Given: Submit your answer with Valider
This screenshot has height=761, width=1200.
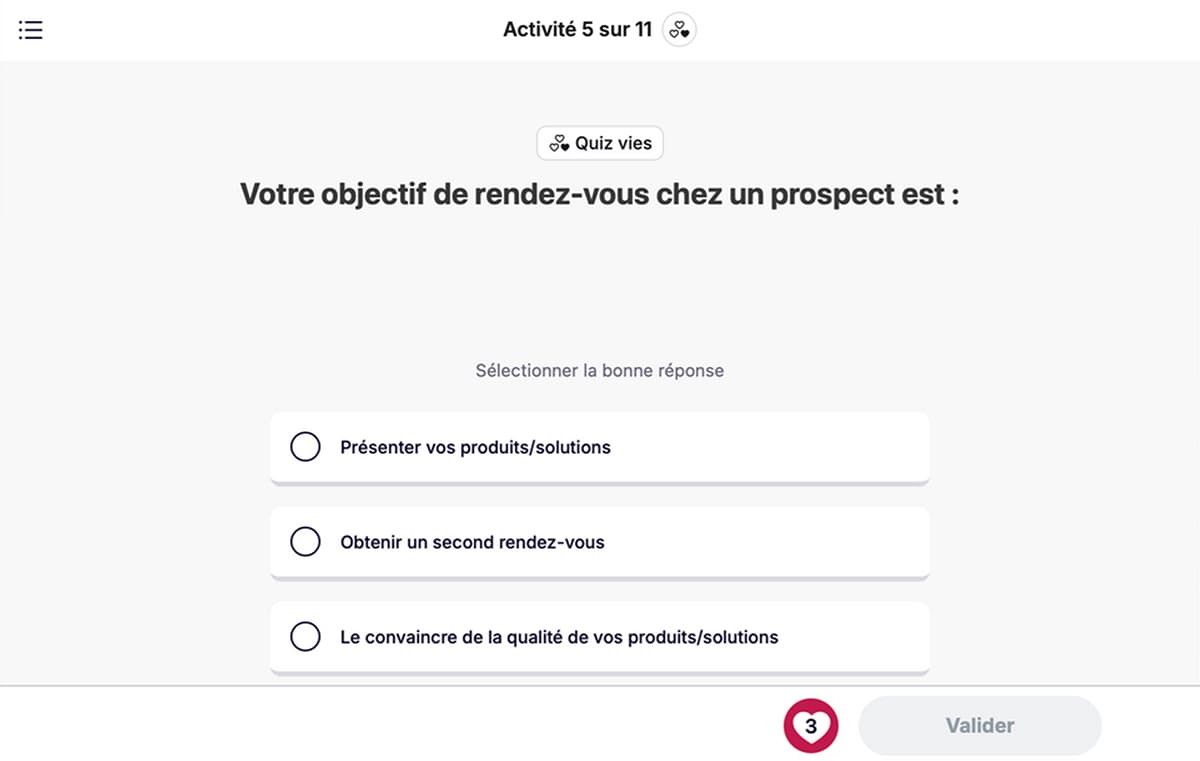Looking at the screenshot, I should click(x=978, y=725).
